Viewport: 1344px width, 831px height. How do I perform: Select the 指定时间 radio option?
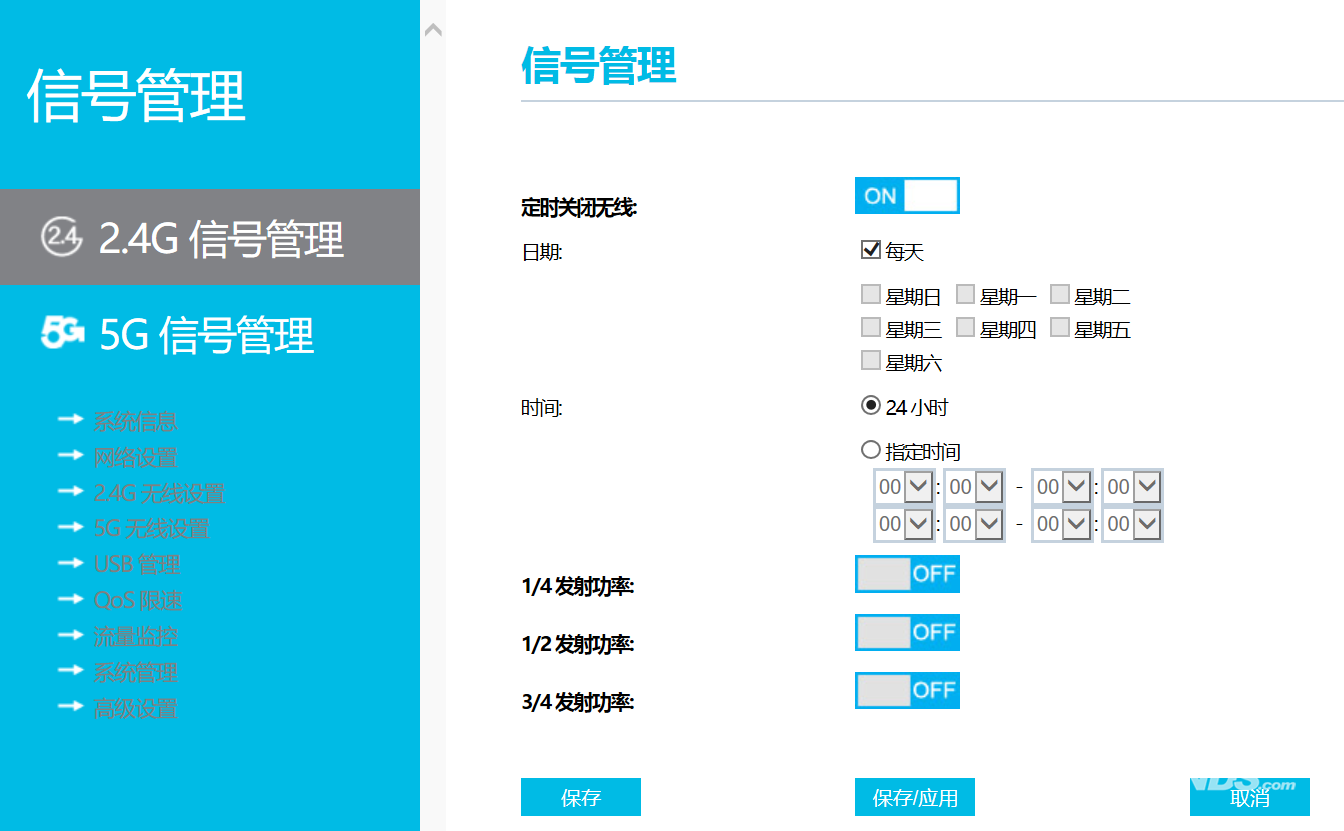(x=870, y=450)
